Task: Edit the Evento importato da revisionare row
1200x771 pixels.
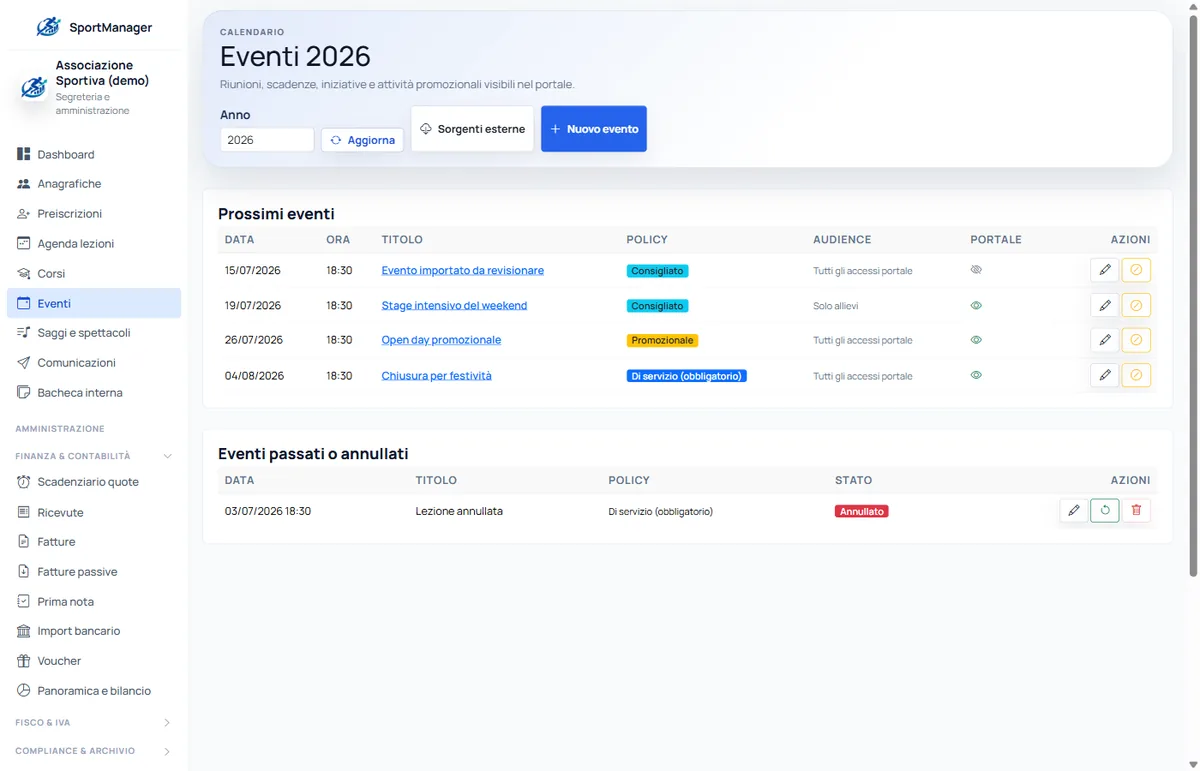Action: (x=1104, y=270)
